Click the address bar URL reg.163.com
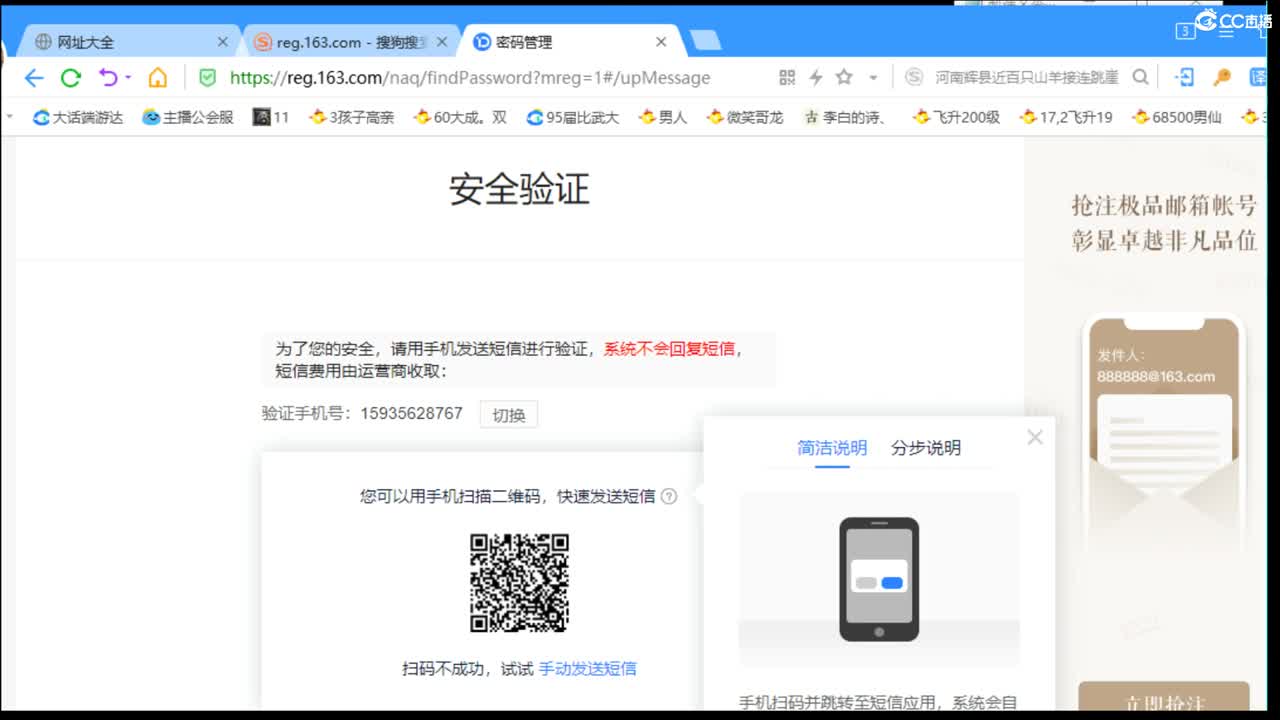This screenshot has height=720, width=1280. pos(470,78)
